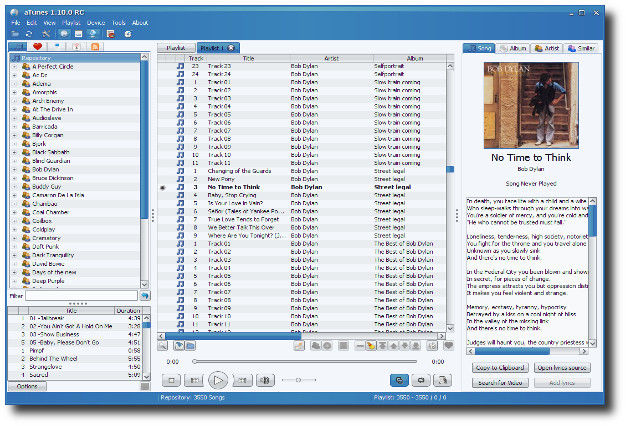Toggle the audio information panel toolbar icon
Viewport: 626px width, 426px height.
tap(93, 34)
